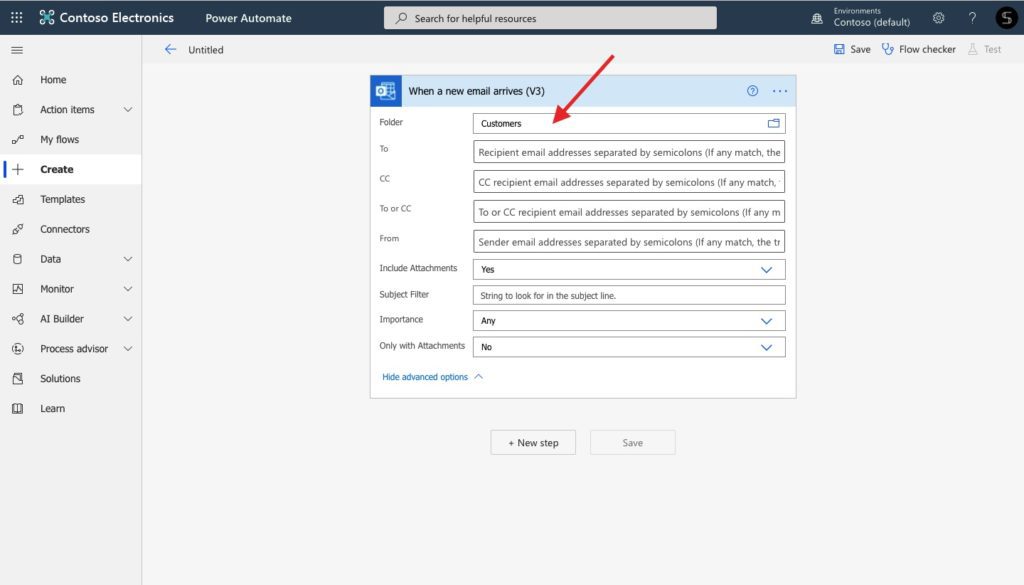Viewport: 1024px width, 585px height.
Task: Open the Help question mark icon
Action: point(972,18)
